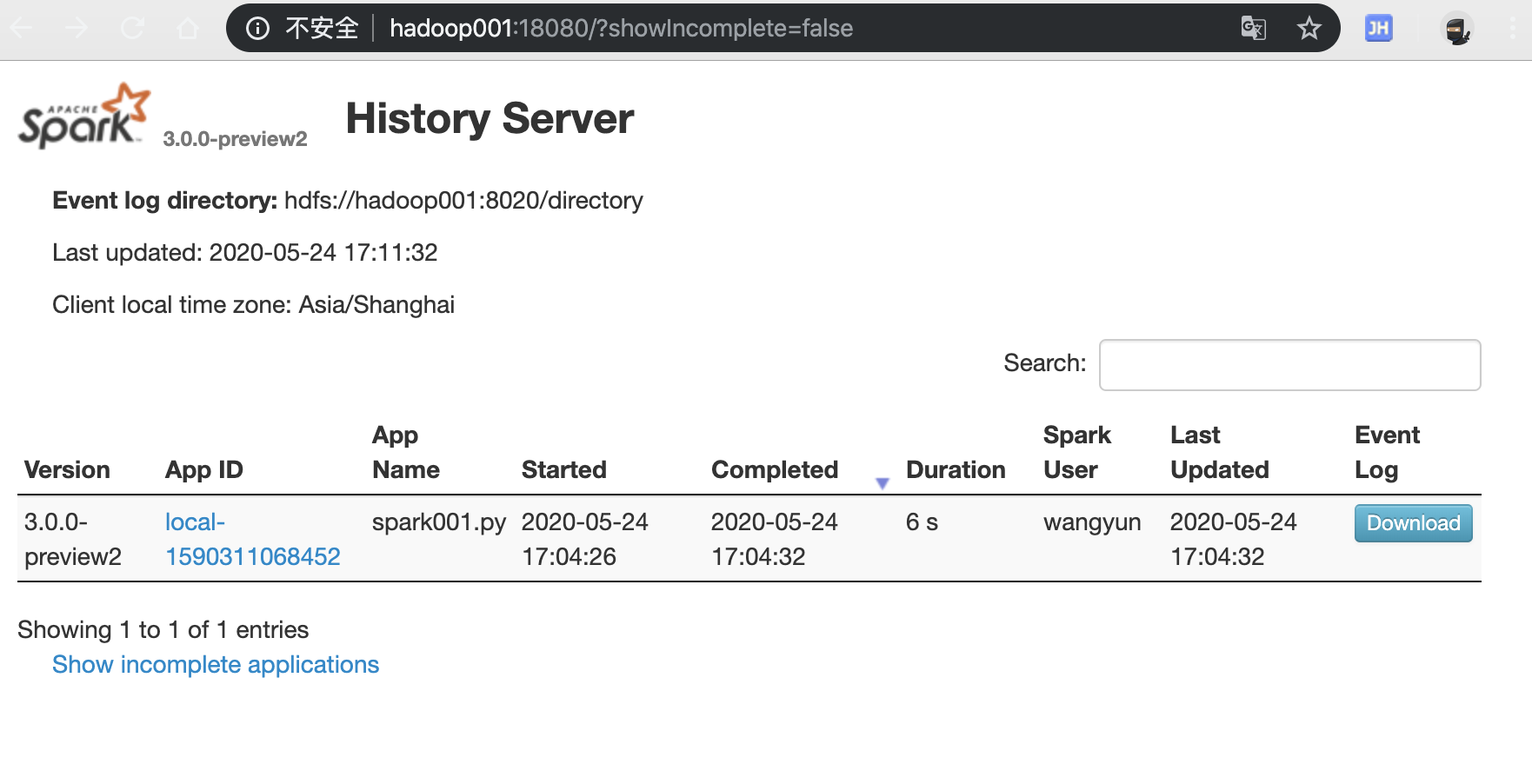Reload the History Server page

(132, 28)
